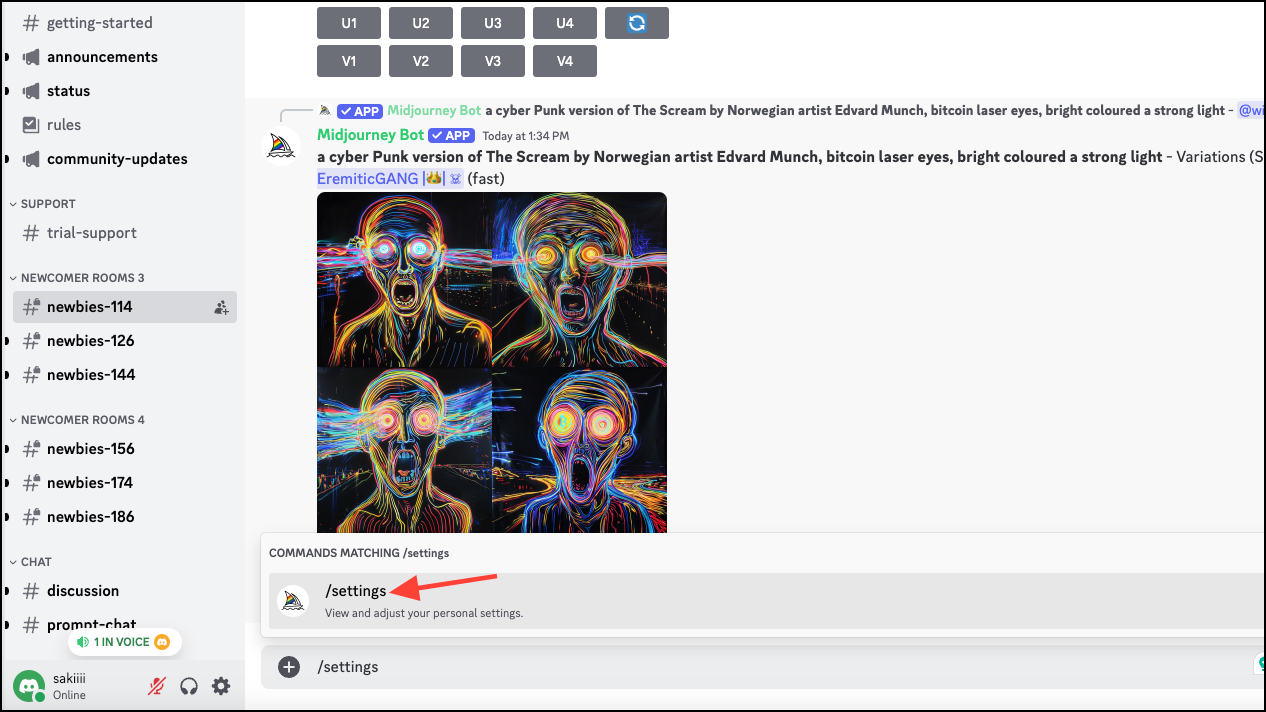The image size is (1266, 712).
Task: Click the U1 upscale button
Action: pos(349,23)
